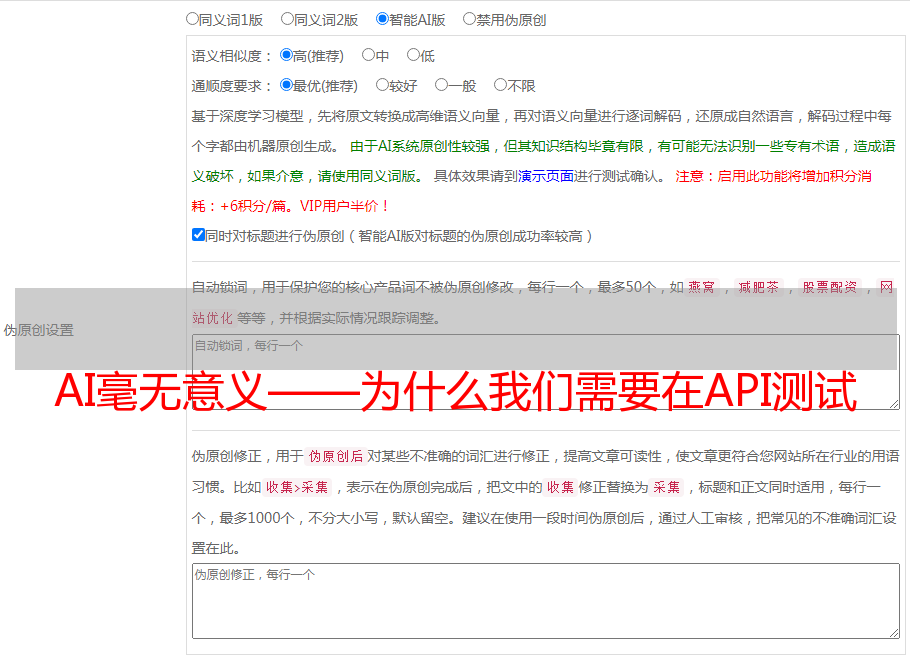The image size is (911, 658).
Task: Click the 减肥茶 example keyword
Action: click(x=758, y=287)
